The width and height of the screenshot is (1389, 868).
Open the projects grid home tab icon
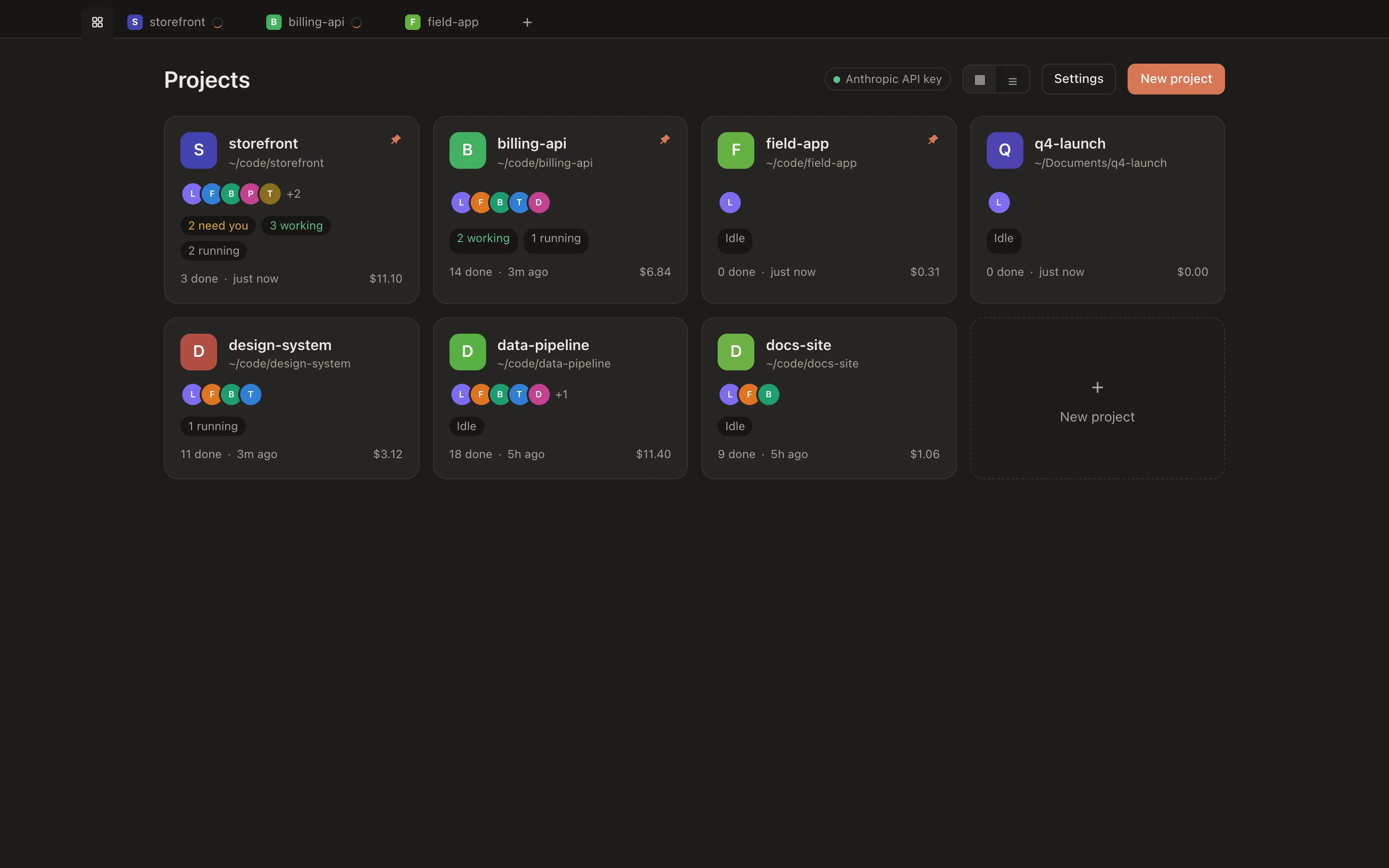pos(97,22)
